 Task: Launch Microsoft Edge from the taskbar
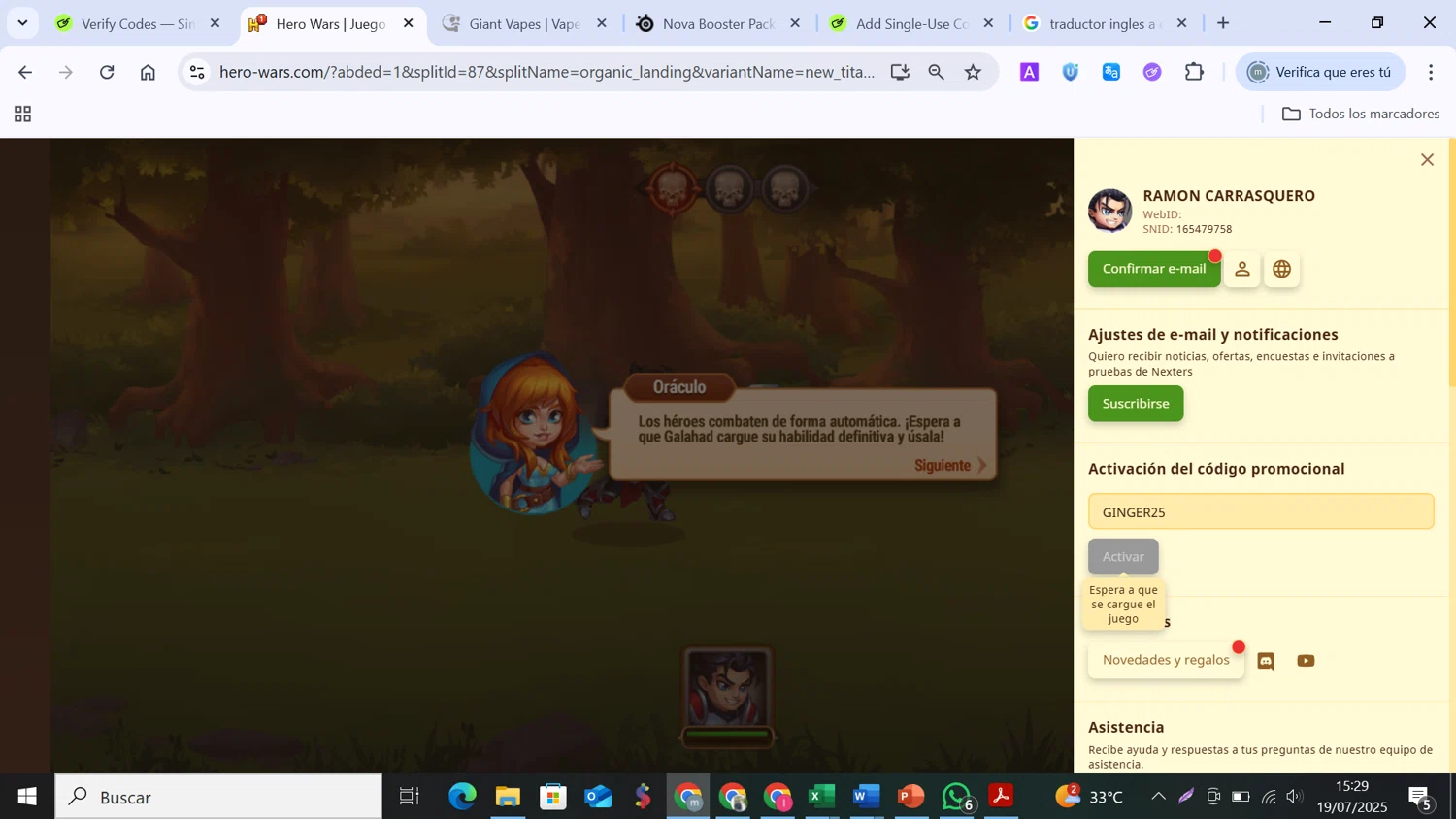click(462, 797)
